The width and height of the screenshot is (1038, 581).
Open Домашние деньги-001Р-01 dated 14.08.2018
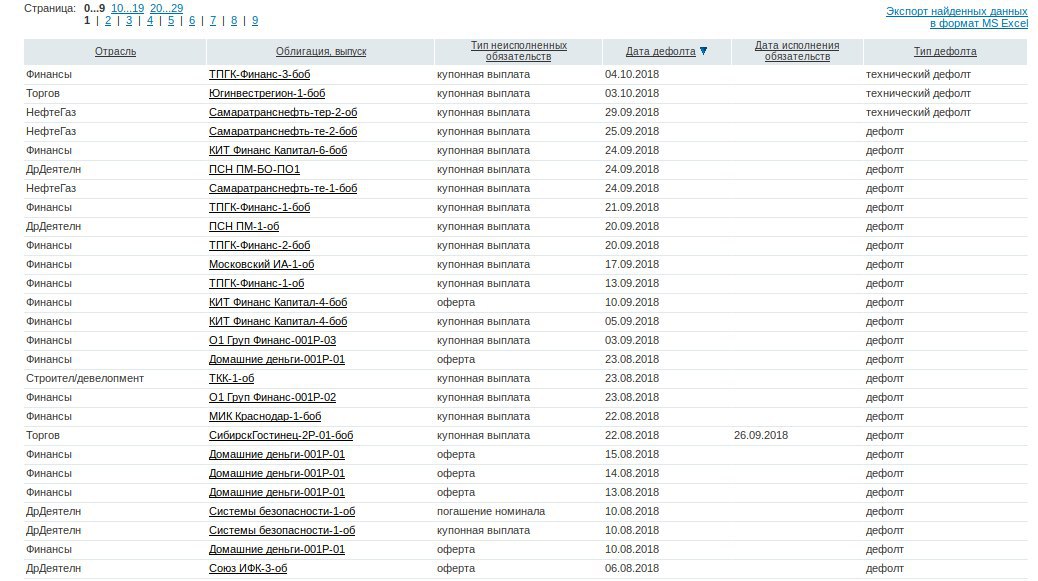277,473
